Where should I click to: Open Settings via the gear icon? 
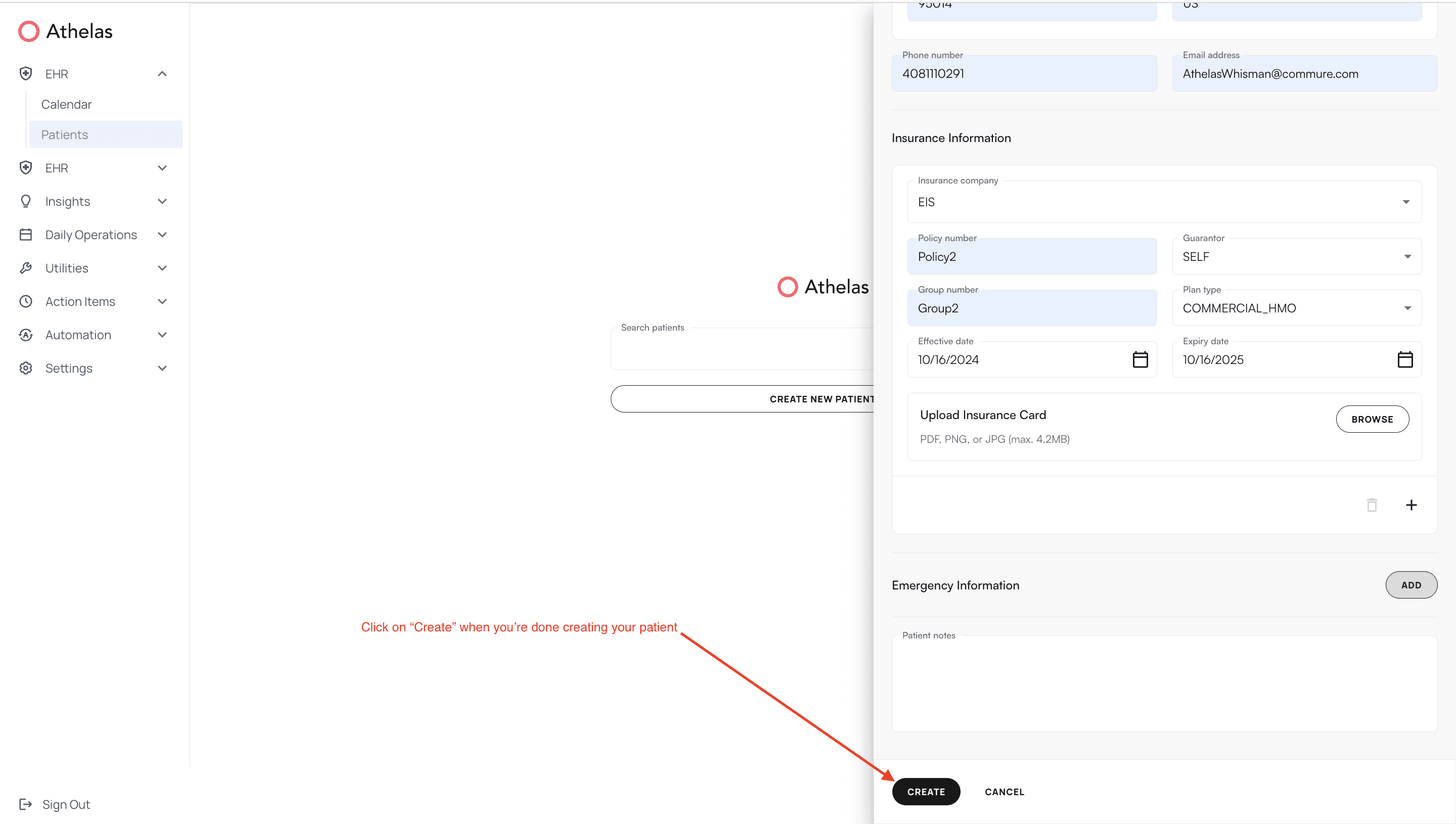point(26,368)
